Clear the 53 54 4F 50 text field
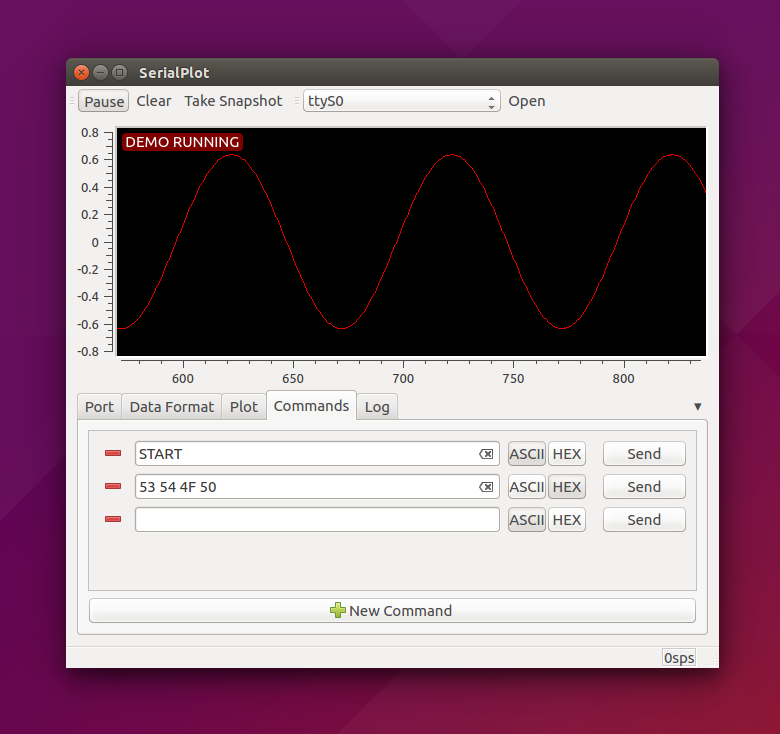The height and width of the screenshot is (734, 780). [486, 487]
